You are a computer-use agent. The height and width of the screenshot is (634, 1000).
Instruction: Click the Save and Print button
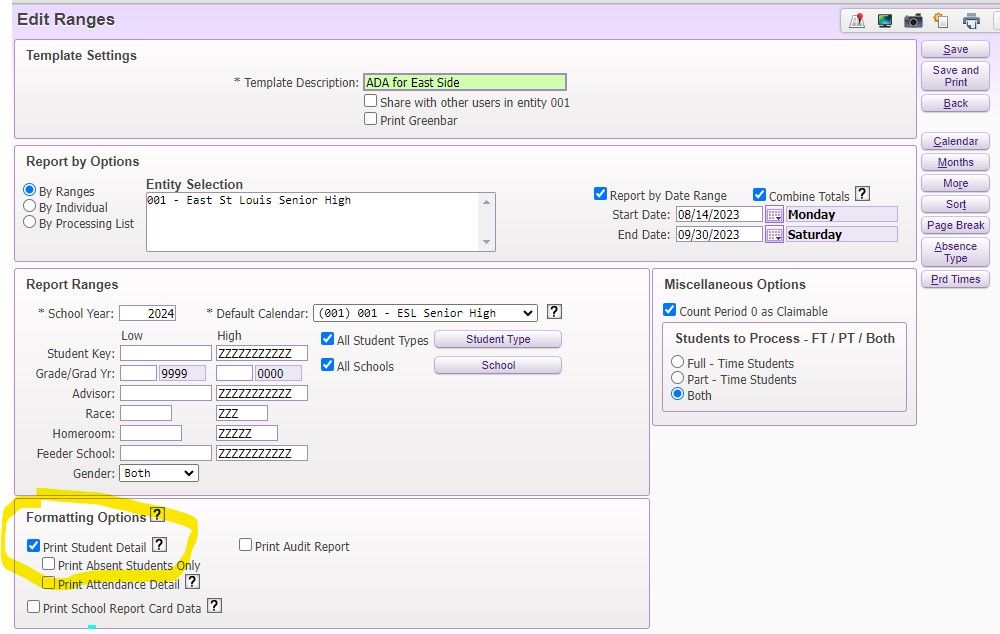[x=955, y=76]
